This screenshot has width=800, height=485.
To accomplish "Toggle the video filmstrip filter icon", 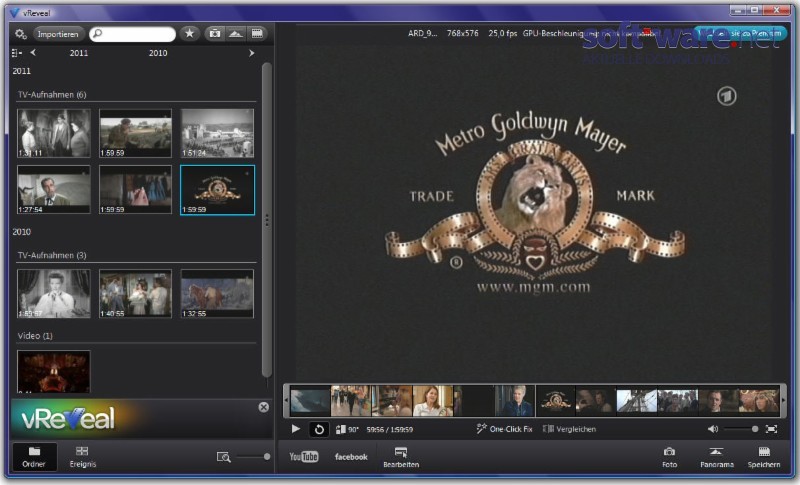I will (258, 34).
